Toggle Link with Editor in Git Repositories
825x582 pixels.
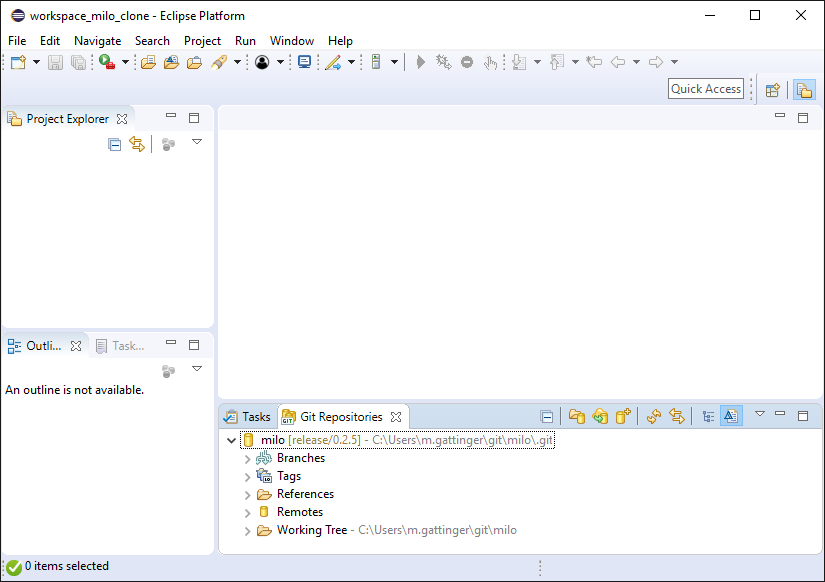point(677,417)
